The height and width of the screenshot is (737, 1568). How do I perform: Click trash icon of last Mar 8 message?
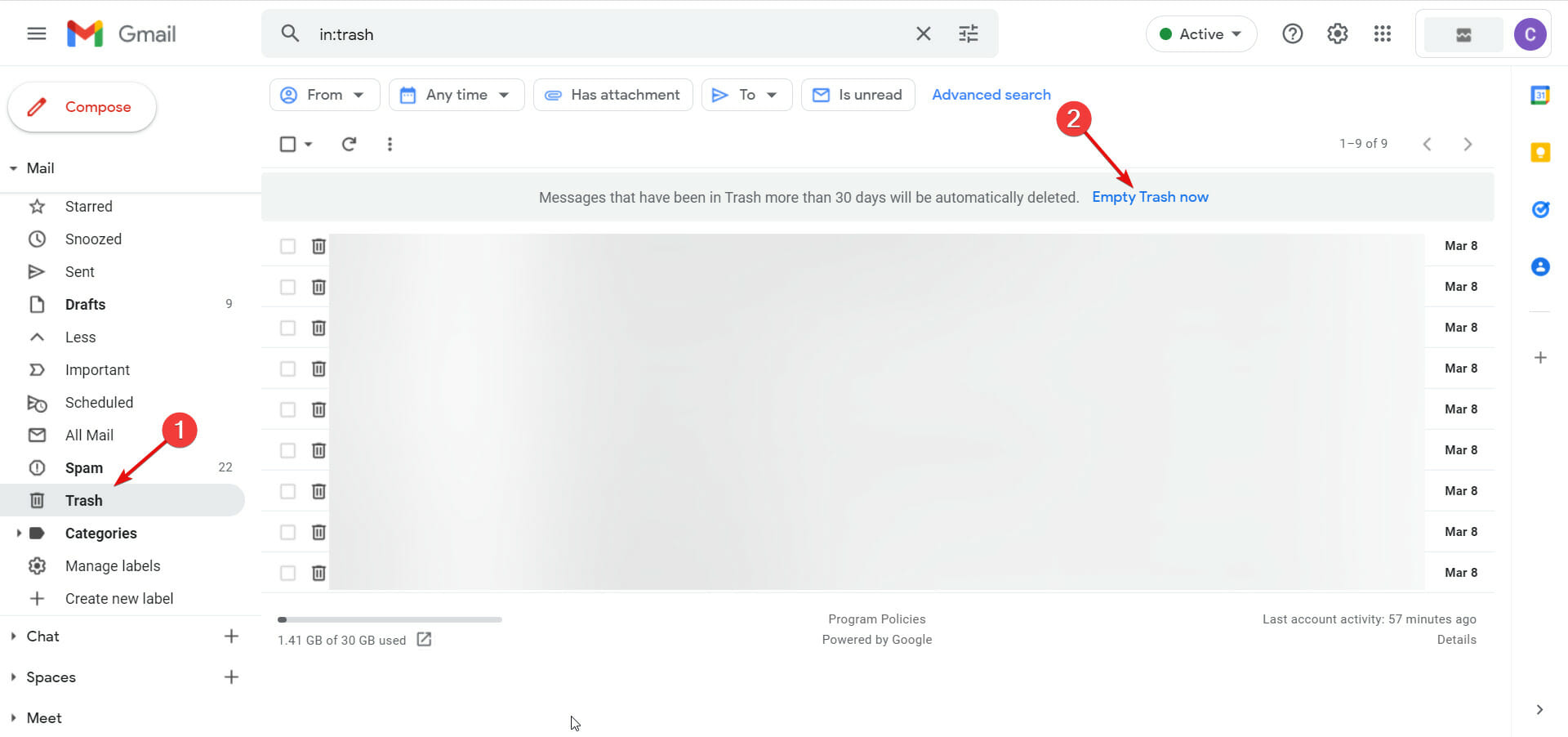click(x=318, y=573)
